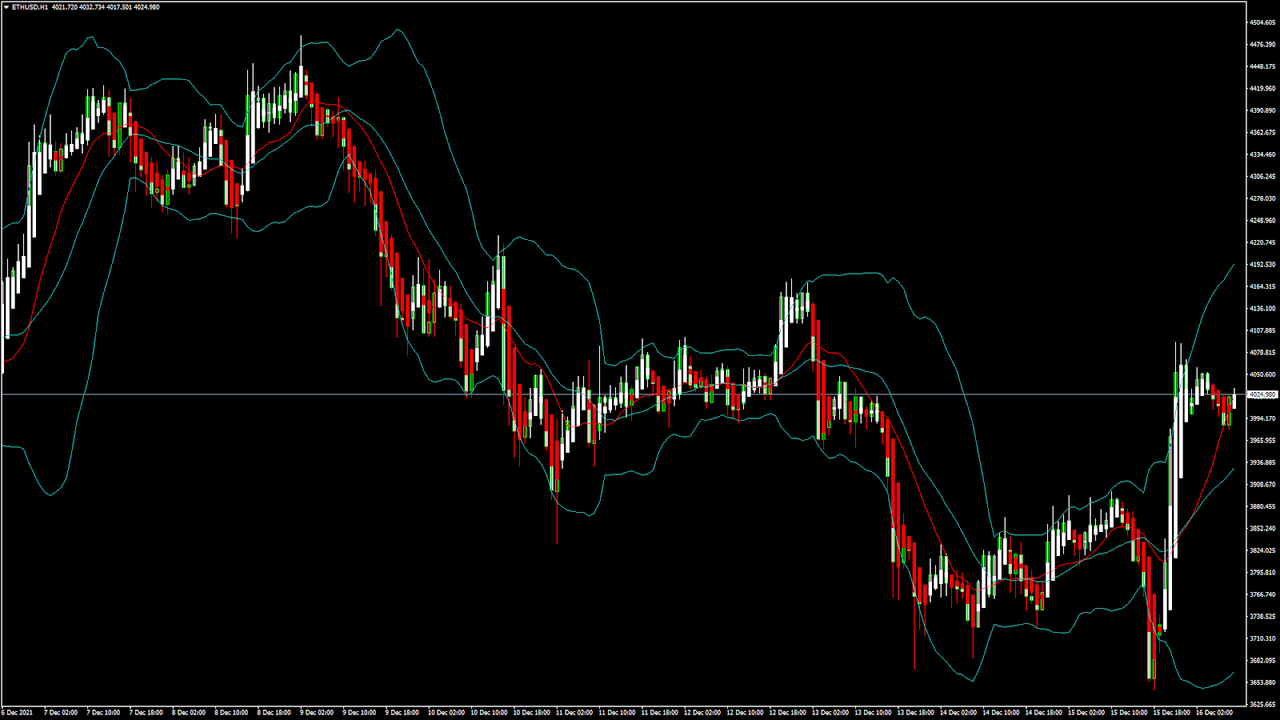Click the 6 Dec 2021 time label
The image size is (1280, 720).
(17, 714)
